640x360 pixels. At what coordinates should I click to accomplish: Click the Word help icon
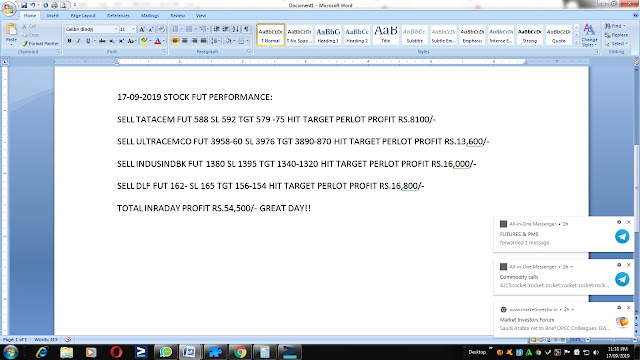[x=636, y=16]
